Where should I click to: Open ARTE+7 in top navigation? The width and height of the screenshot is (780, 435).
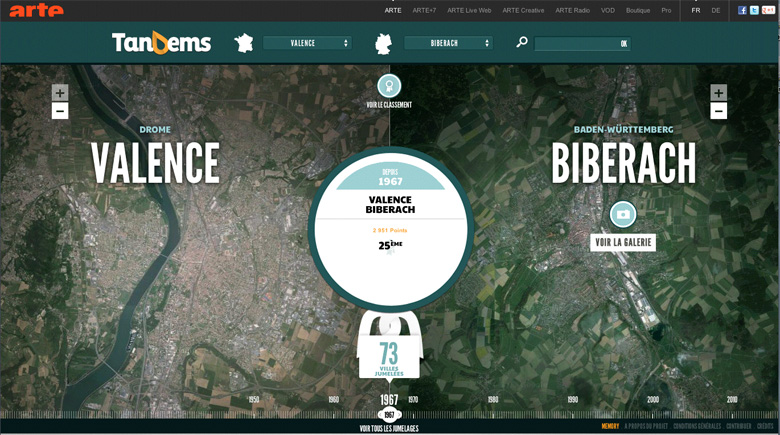pos(424,10)
